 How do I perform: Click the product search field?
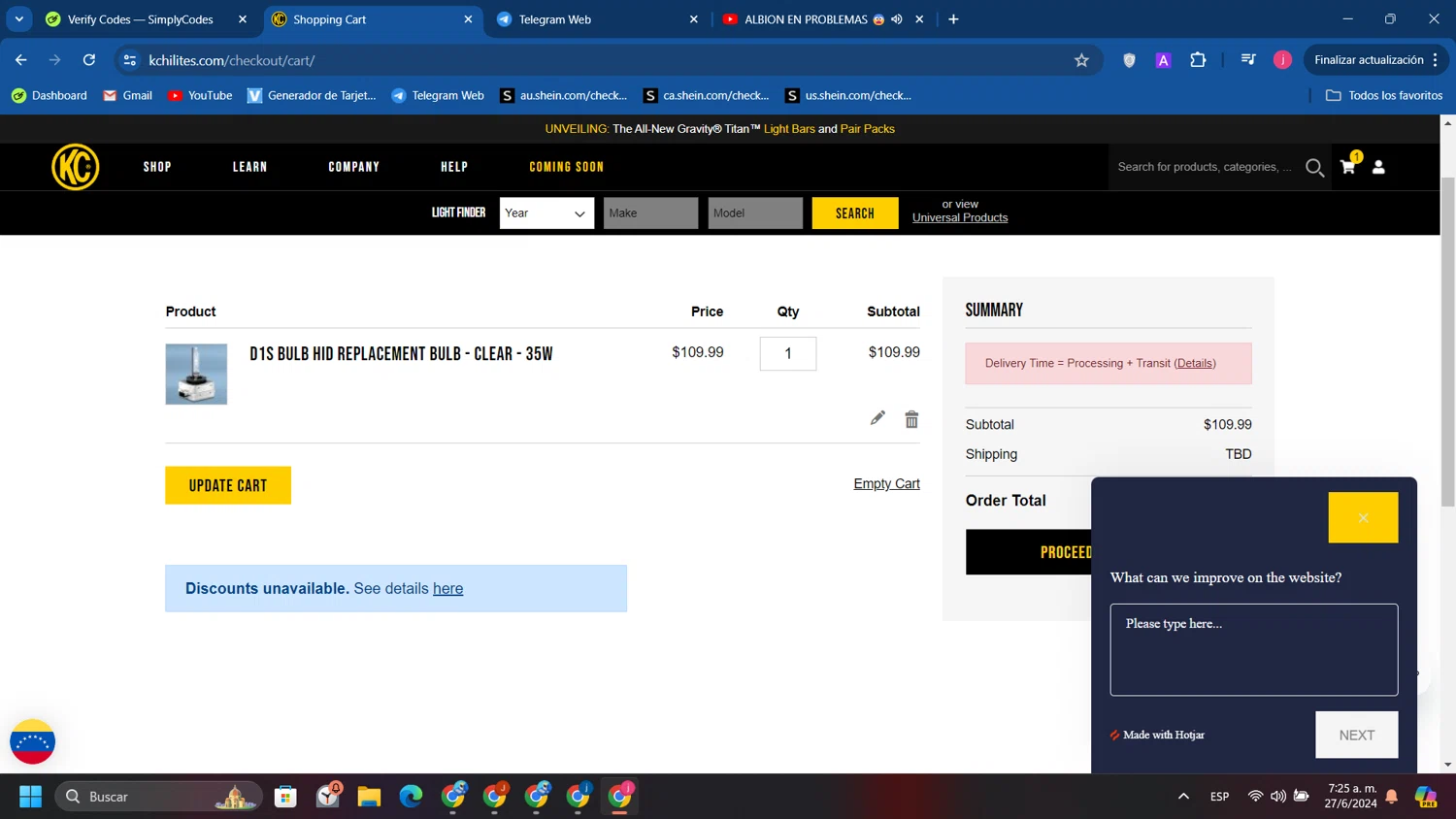1205,167
